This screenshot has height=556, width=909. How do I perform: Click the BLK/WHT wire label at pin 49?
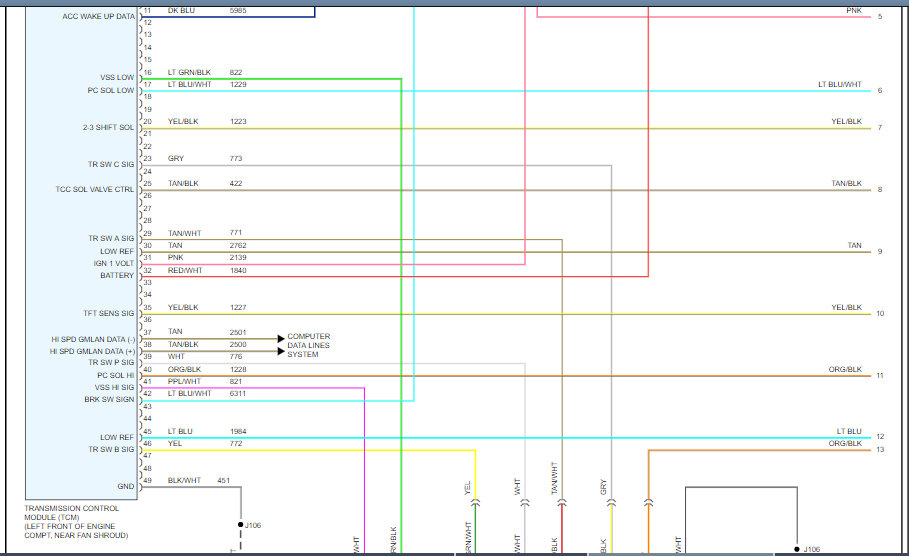(184, 481)
